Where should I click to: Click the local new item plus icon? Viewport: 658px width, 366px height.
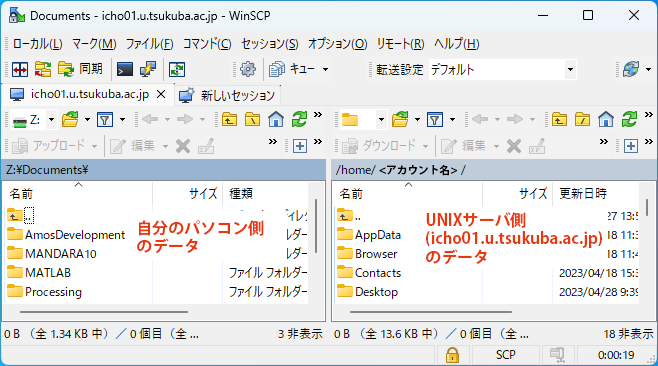[300, 146]
